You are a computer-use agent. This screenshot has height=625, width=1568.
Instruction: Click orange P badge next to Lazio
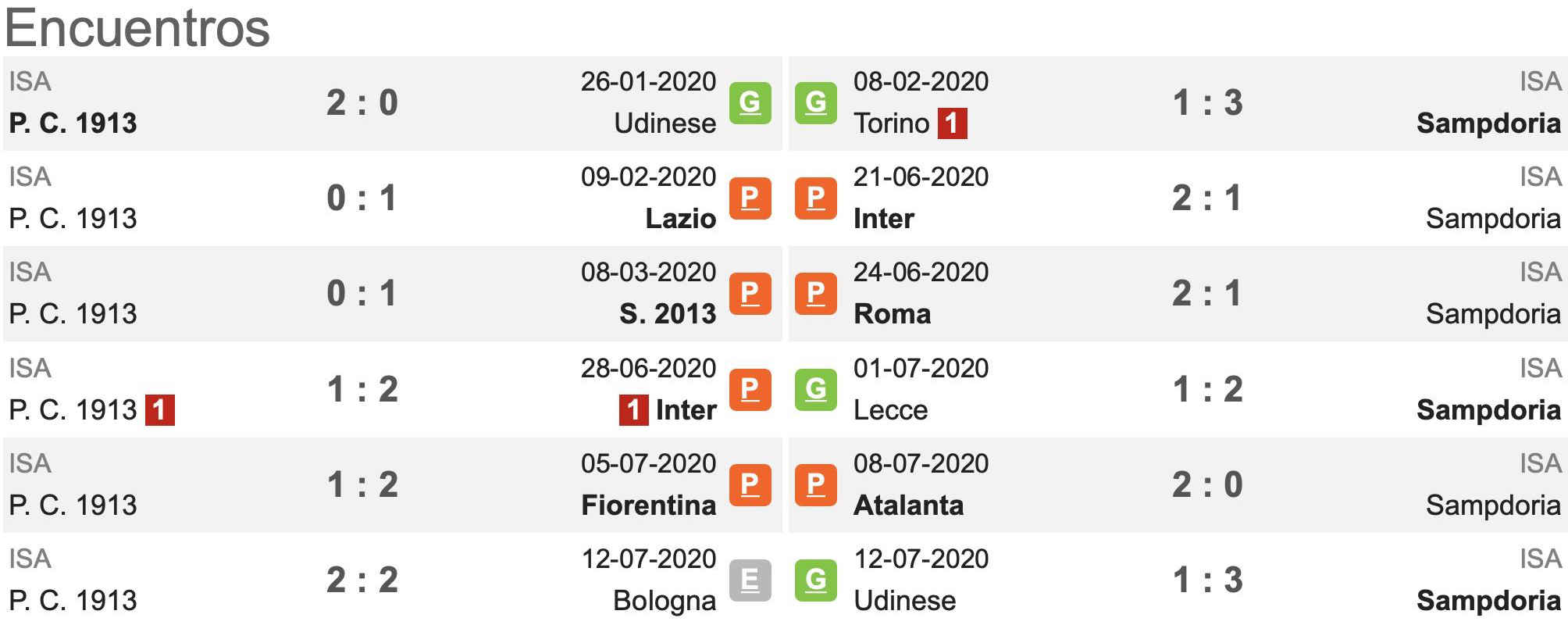tap(750, 198)
